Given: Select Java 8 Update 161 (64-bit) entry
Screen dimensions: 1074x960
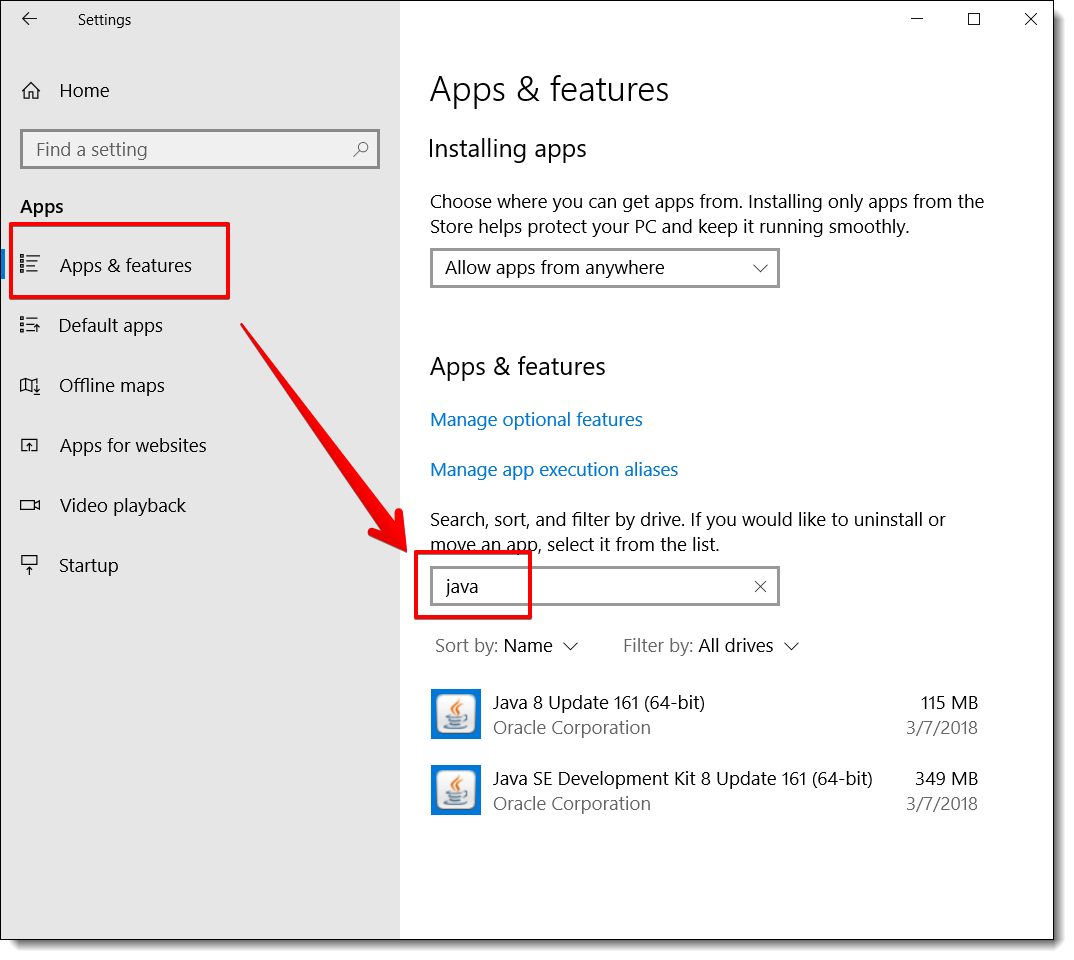Looking at the screenshot, I should (x=704, y=714).
